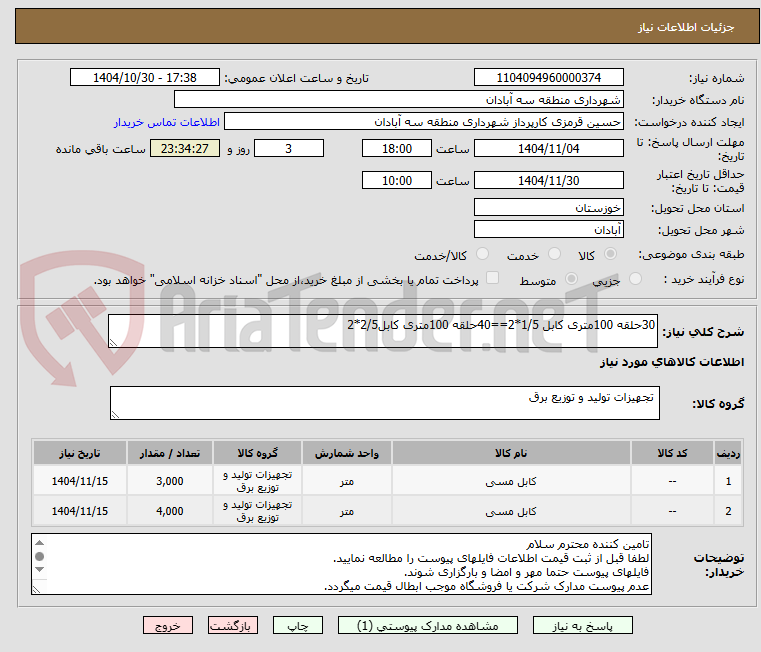Click the return (بازگشت) button

click(232, 625)
